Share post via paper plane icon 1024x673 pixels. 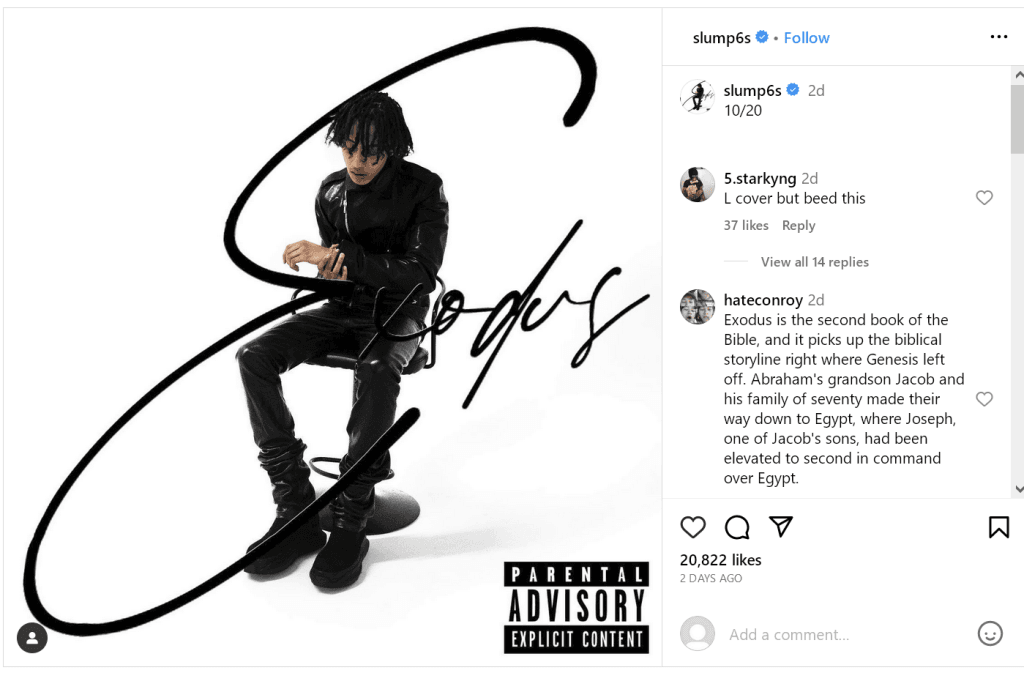pyautogui.click(x=780, y=526)
